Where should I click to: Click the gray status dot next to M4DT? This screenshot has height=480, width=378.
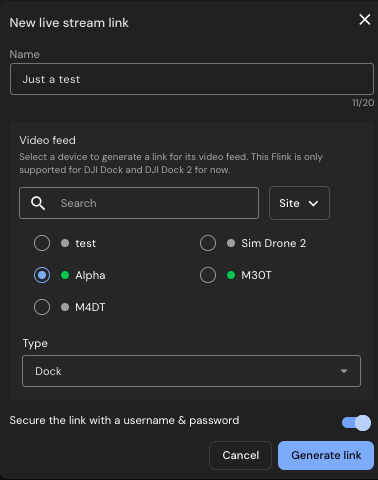click(65, 307)
